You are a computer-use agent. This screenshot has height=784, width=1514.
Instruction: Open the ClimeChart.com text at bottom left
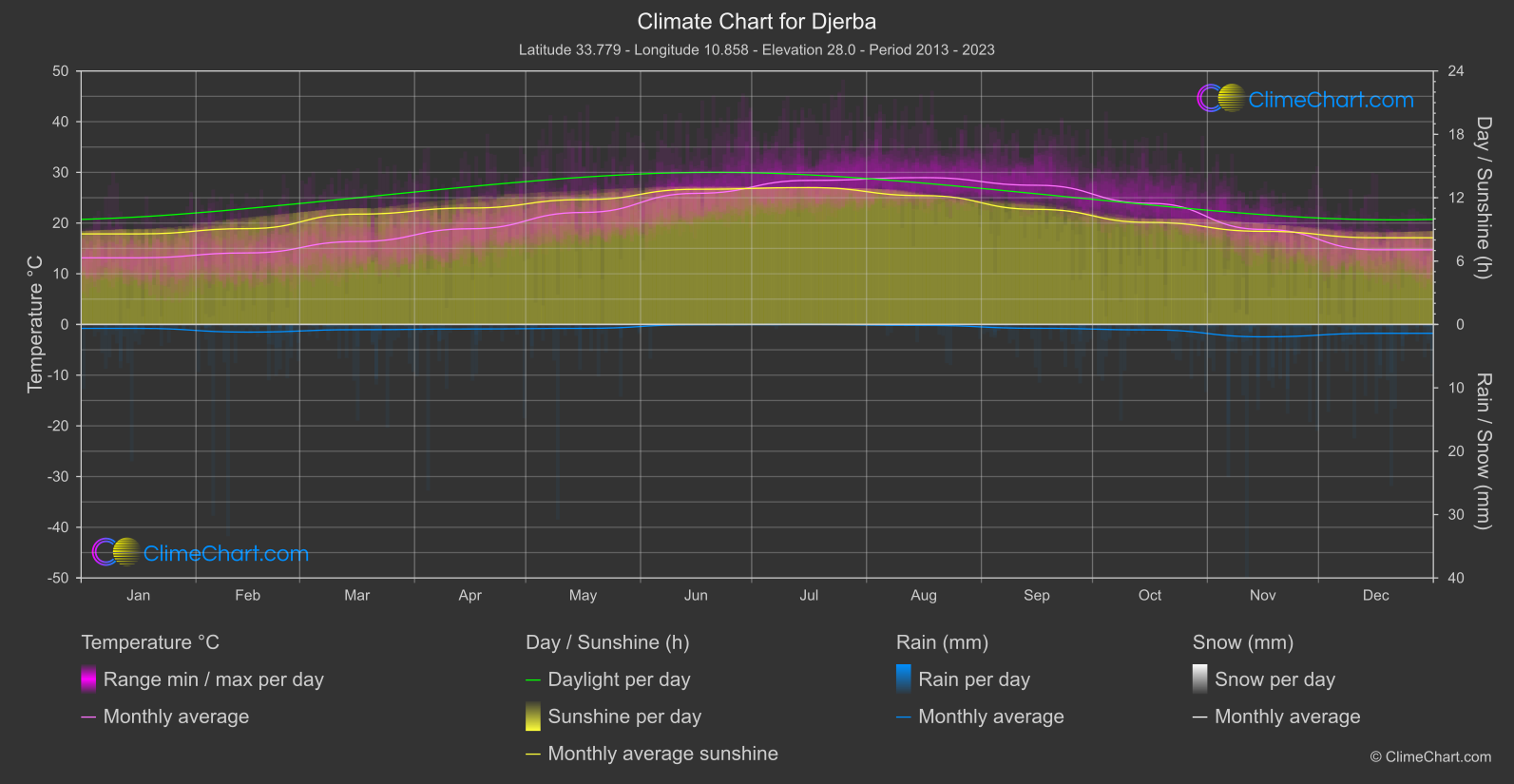[225, 553]
